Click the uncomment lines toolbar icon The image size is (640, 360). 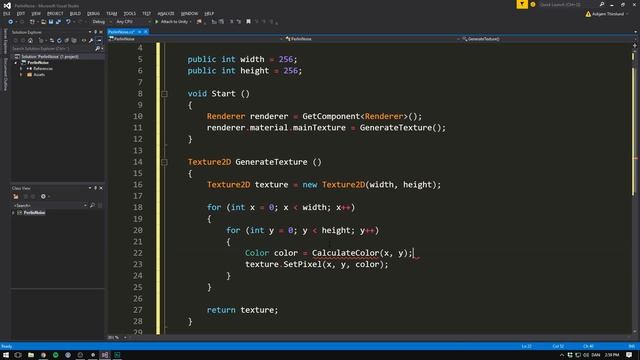pyautogui.click(x=238, y=22)
